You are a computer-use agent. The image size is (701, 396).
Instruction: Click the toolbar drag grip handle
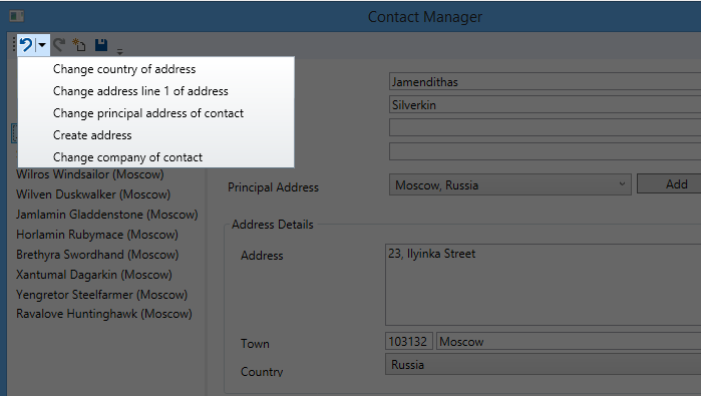(x=14, y=45)
